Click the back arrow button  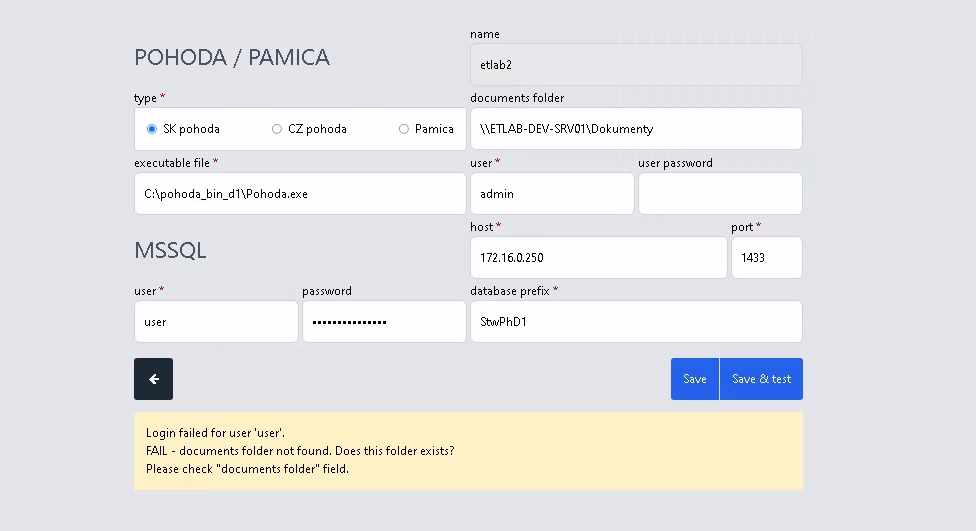(153, 378)
